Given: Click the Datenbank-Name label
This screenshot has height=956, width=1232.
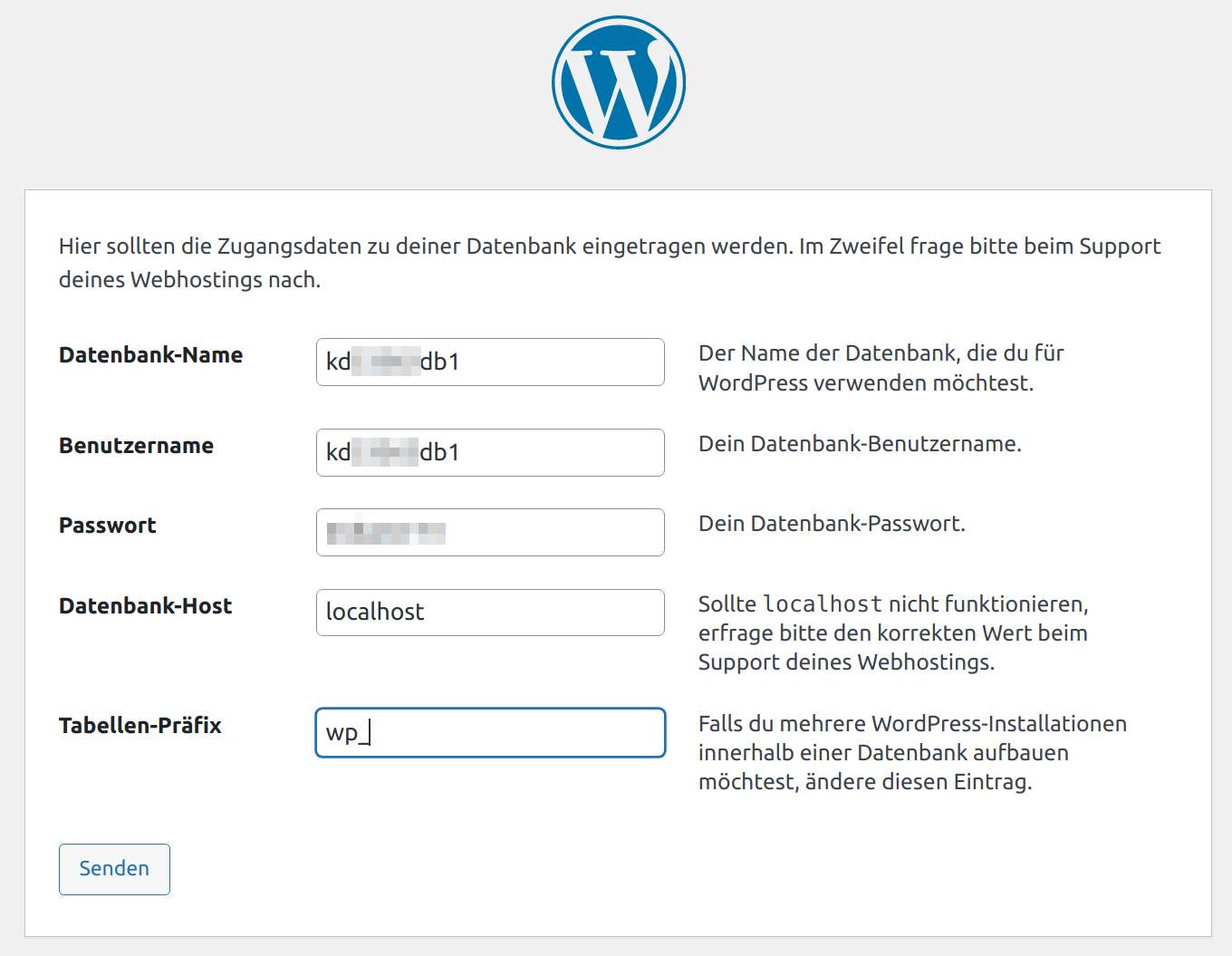Looking at the screenshot, I should tap(150, 355).
